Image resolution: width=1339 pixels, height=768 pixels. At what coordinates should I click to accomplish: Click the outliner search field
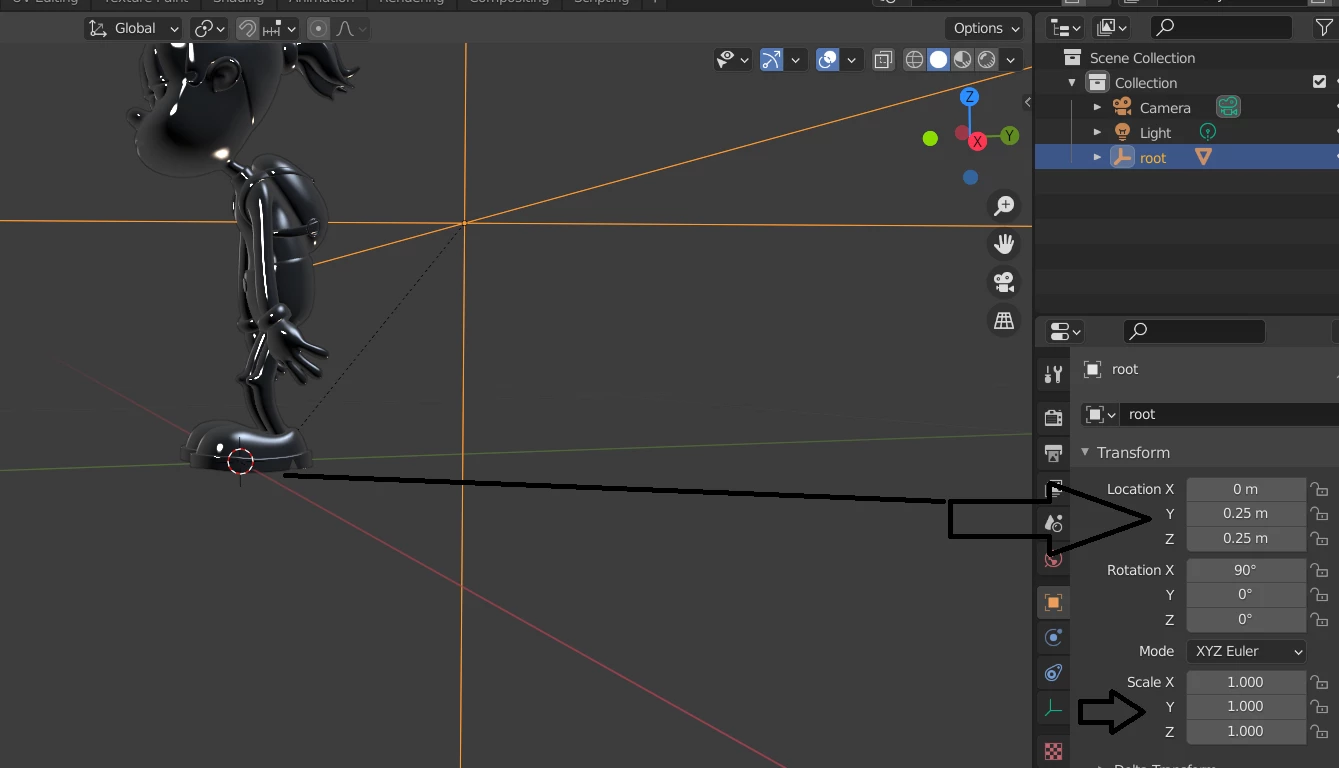click(x=1221, y=28)
